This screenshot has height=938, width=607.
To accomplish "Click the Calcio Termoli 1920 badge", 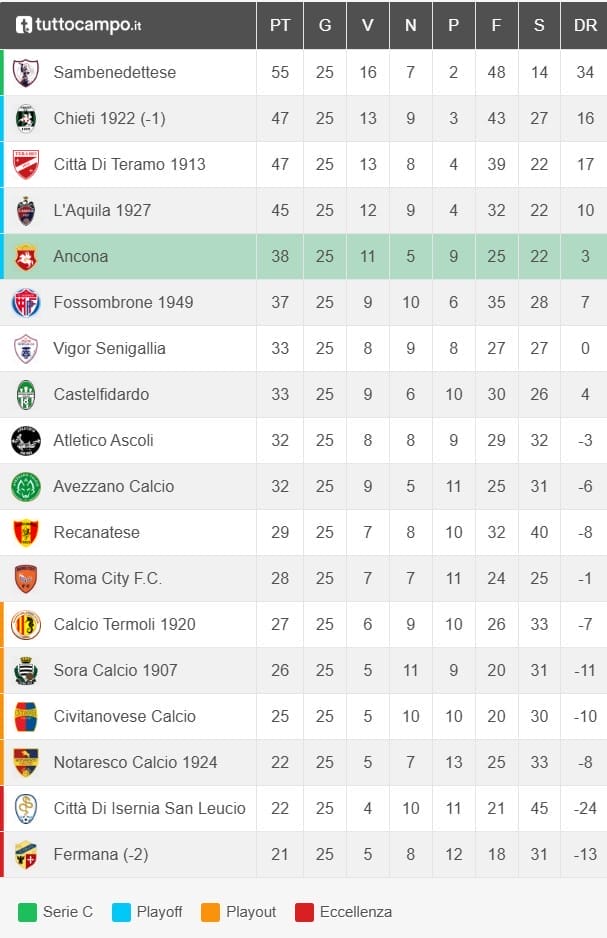I will [x=25, y=625].
